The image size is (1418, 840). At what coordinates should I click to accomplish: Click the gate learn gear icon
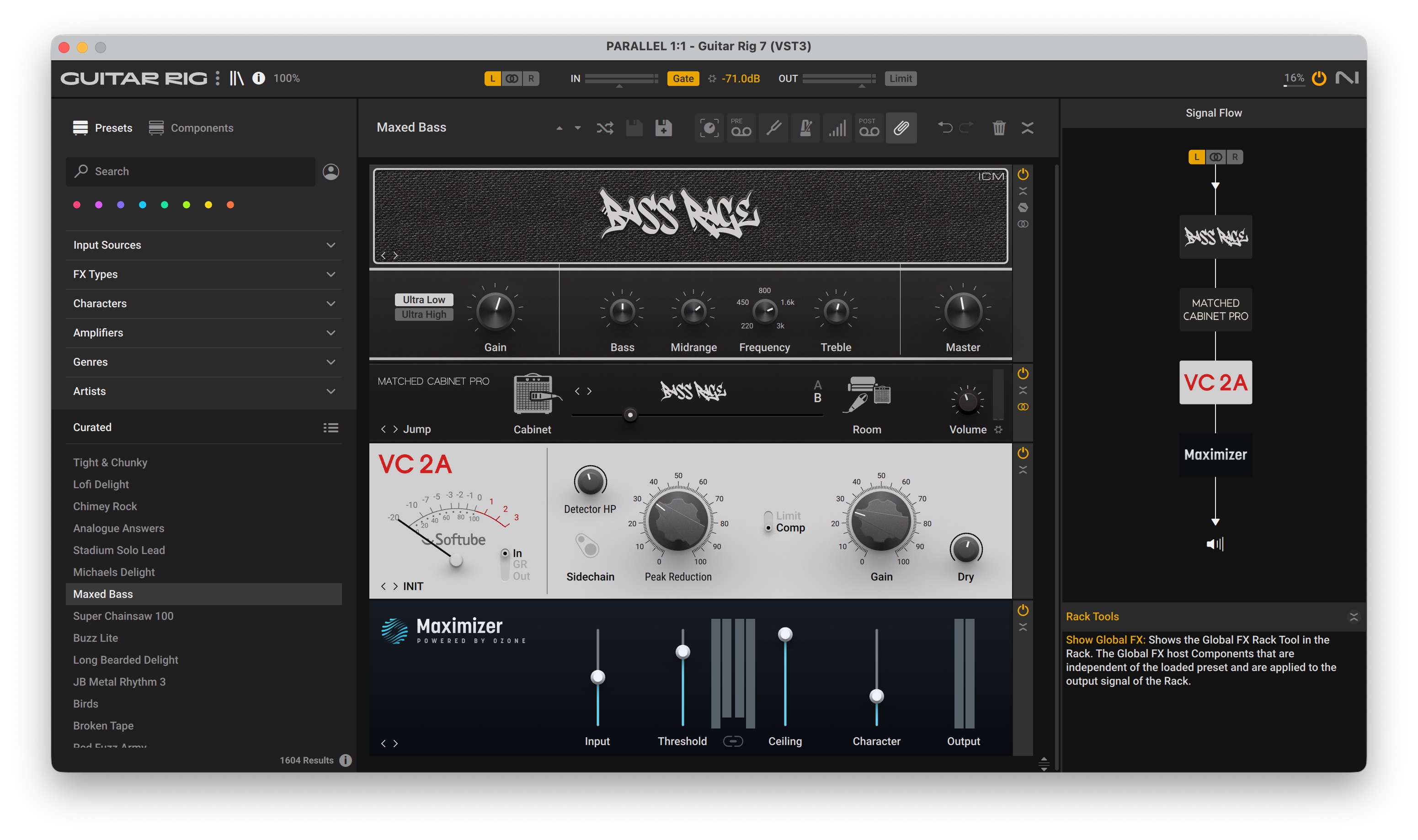712,79
